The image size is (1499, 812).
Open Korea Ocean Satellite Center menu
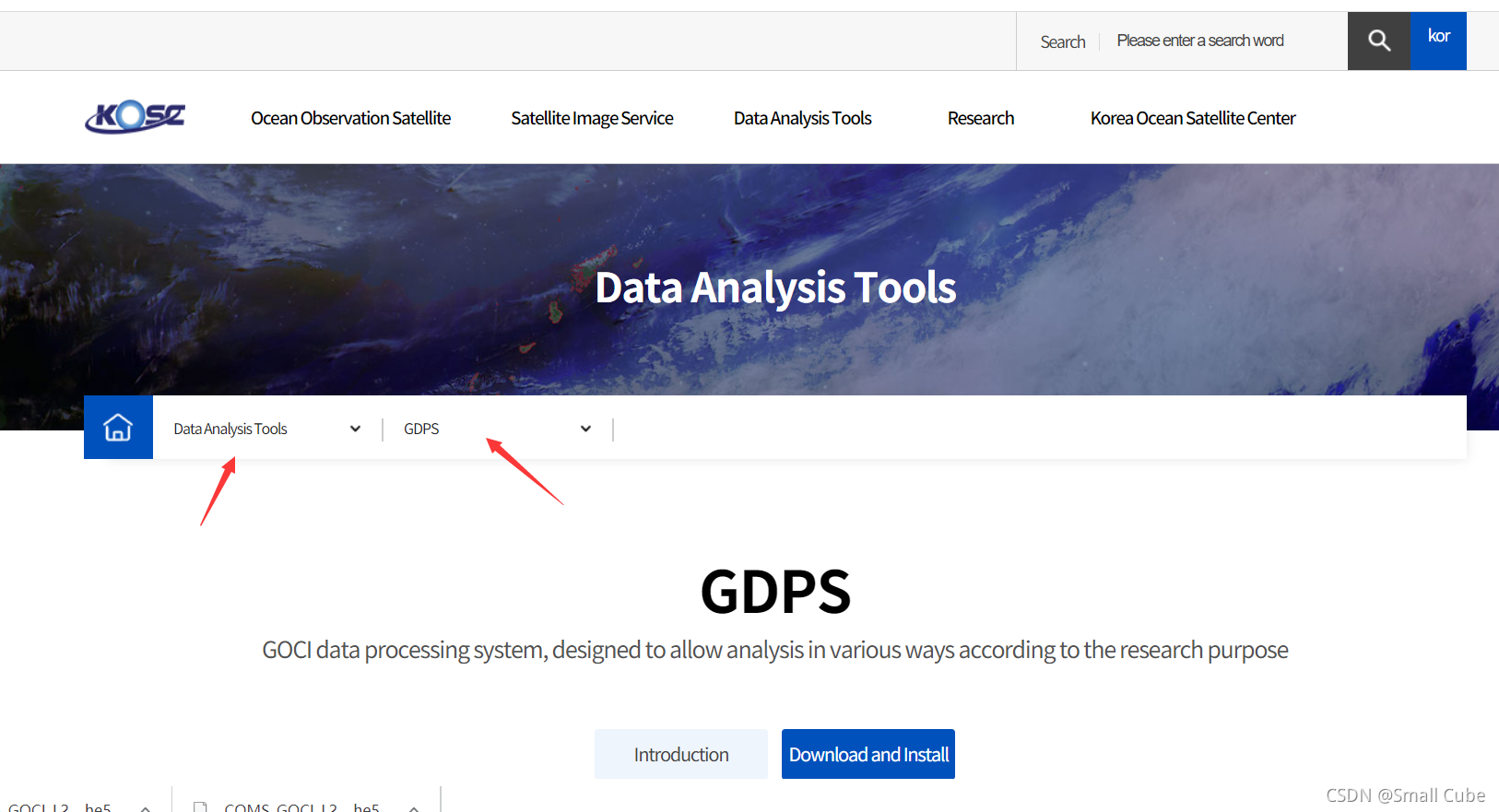coord(1193,118)
